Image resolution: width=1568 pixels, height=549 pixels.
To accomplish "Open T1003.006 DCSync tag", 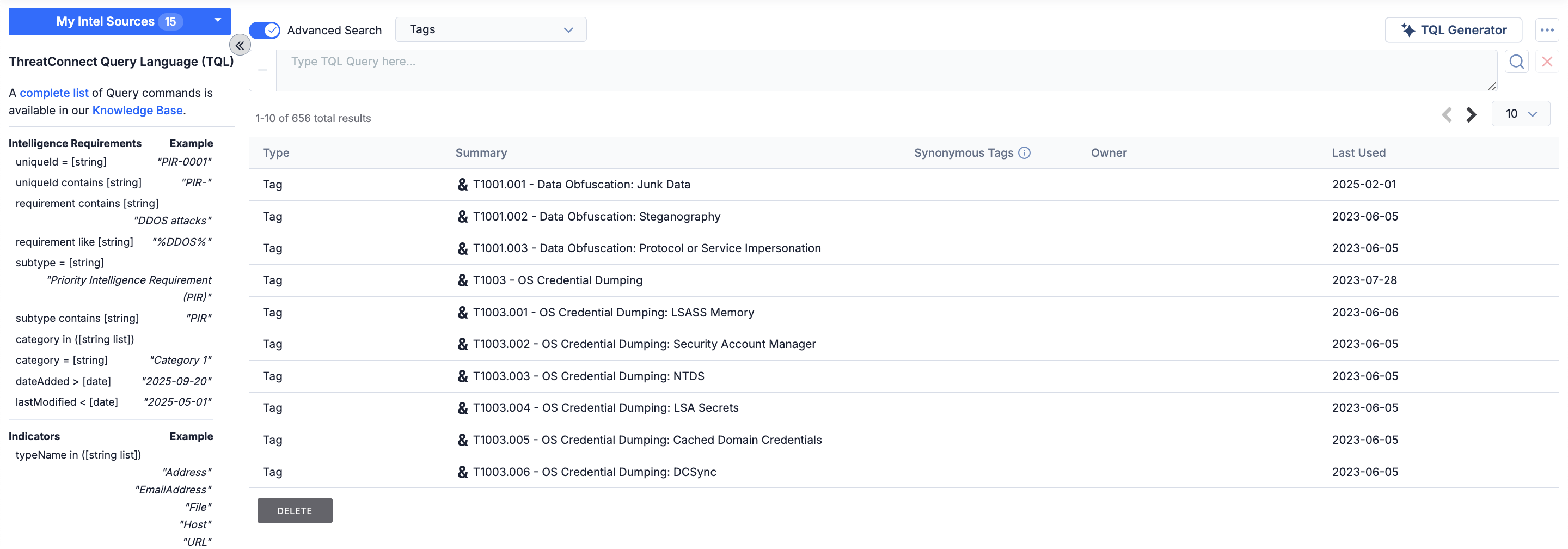I will [595, 472].
